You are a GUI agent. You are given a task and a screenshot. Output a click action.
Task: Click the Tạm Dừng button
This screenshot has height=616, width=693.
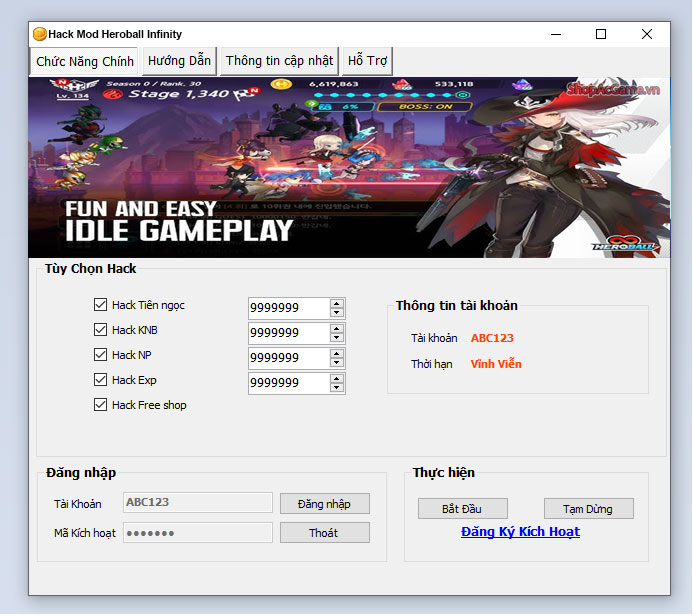click(x=589, y=508)
